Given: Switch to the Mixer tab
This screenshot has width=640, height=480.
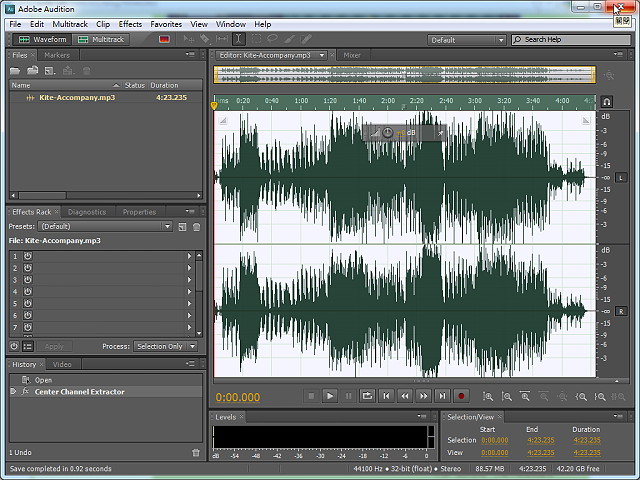Looking at the screenshot, I should tap(352, 55).
